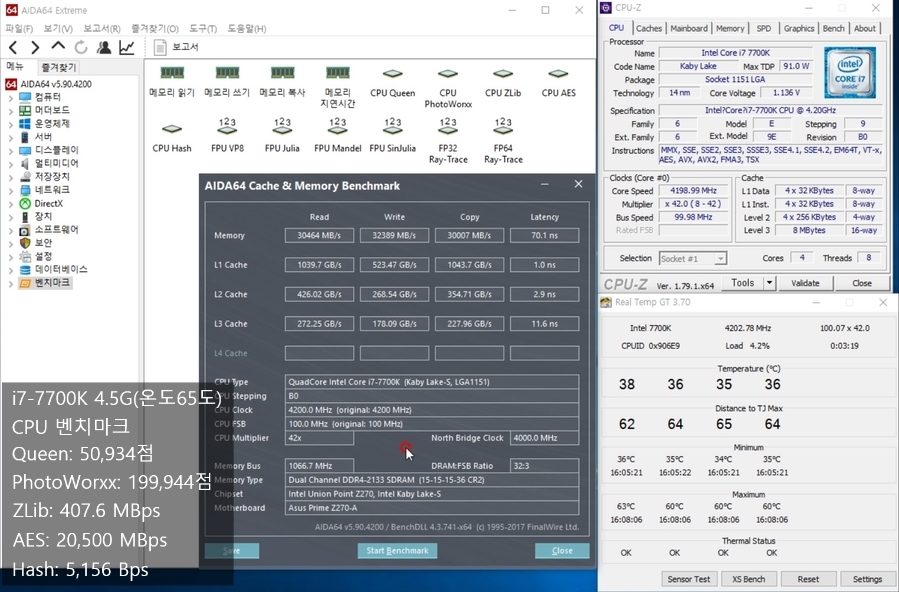Expand the 네트워크 tree node
Image resolution: width=899 pixels, height=592 pixels.
click(10, 190)
